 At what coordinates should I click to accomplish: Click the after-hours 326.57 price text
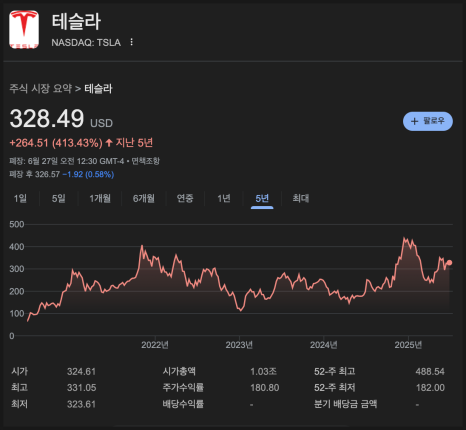(48, 174)
